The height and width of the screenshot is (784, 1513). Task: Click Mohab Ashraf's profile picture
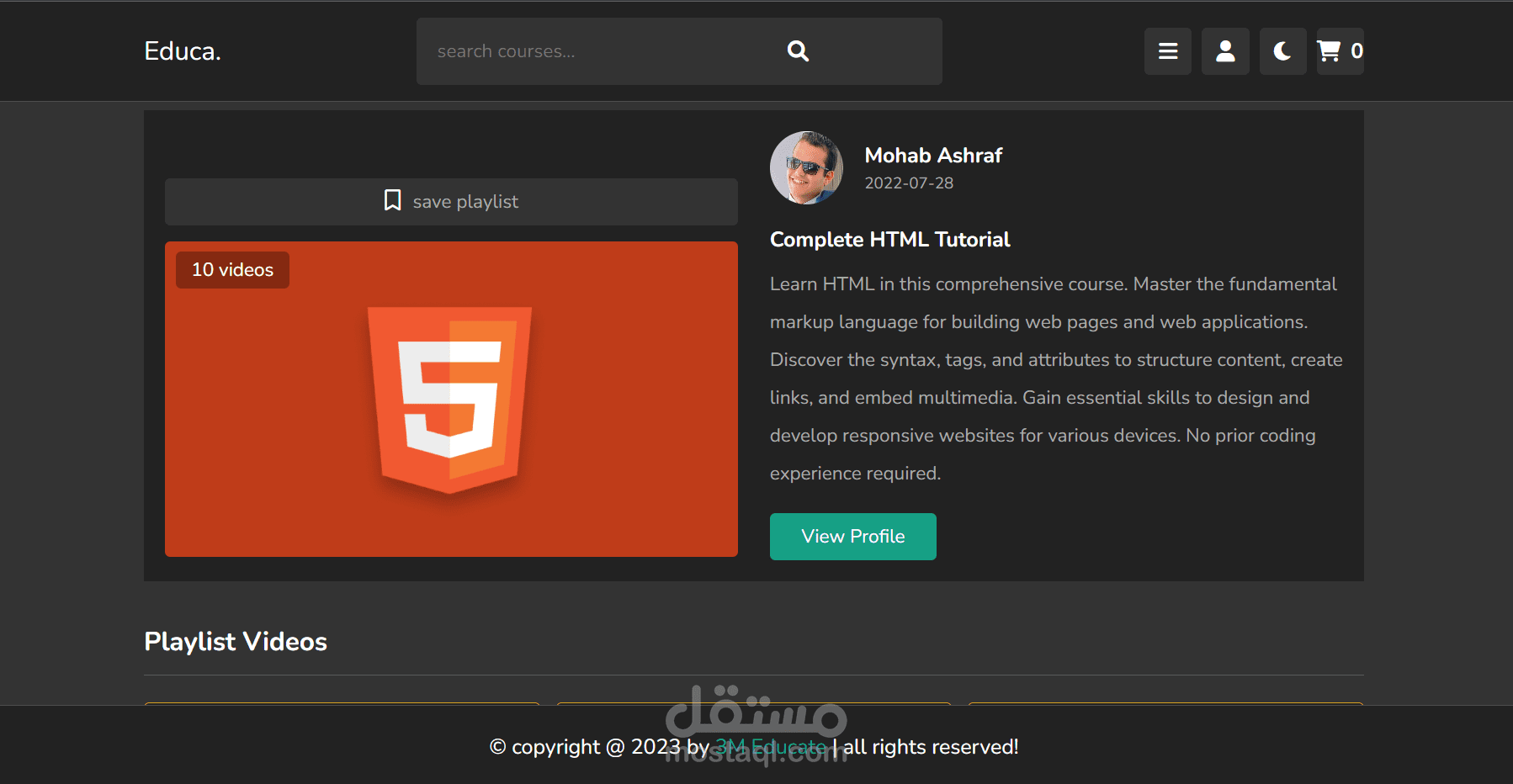coord(806,167)
